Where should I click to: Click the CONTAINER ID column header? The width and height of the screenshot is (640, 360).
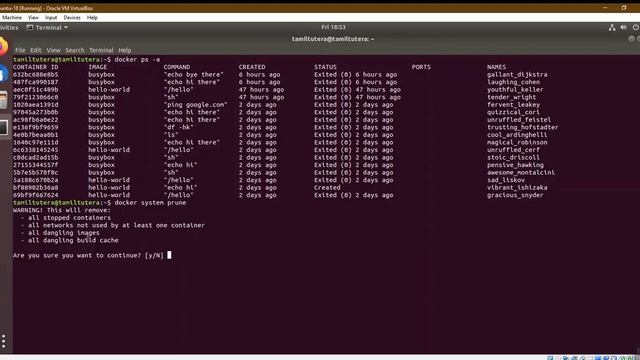point(36,67)
